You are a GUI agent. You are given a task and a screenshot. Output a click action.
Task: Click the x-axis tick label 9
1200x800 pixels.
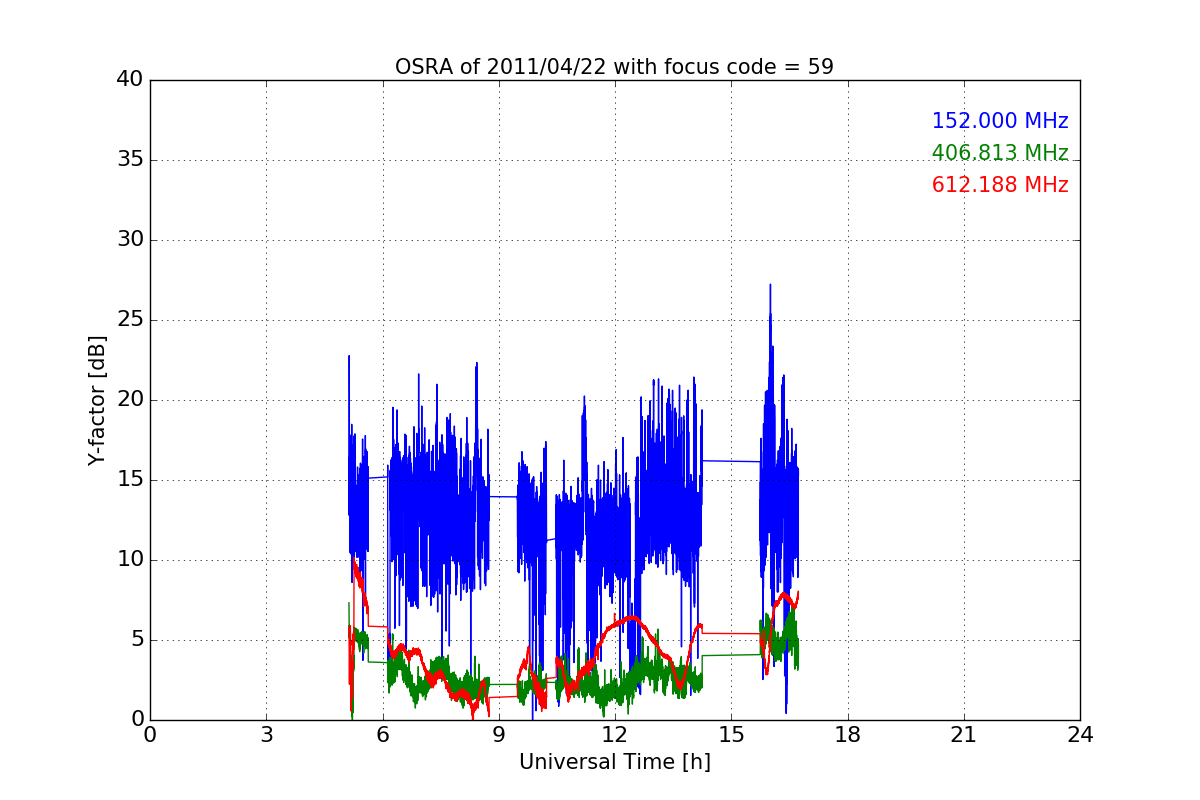(499, 734)
